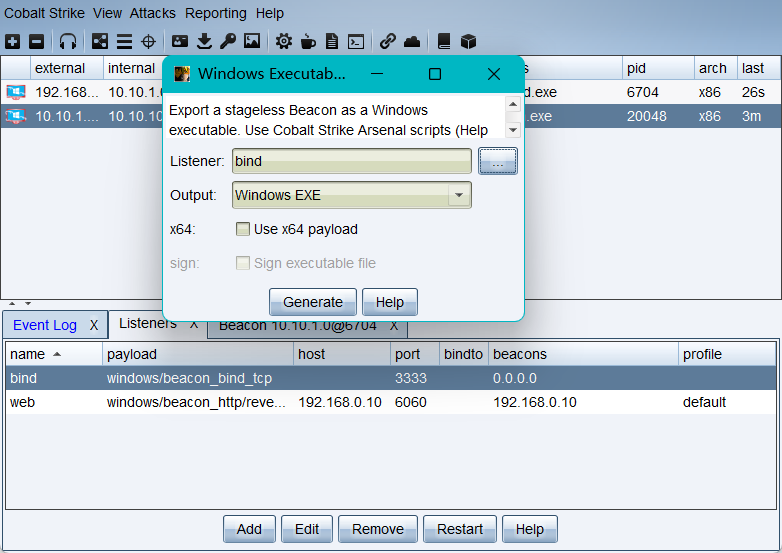Image resolution: width=782 pixels, height=553 pixels.
Task: Click the chain link host file icon
Action: point(388,41)
